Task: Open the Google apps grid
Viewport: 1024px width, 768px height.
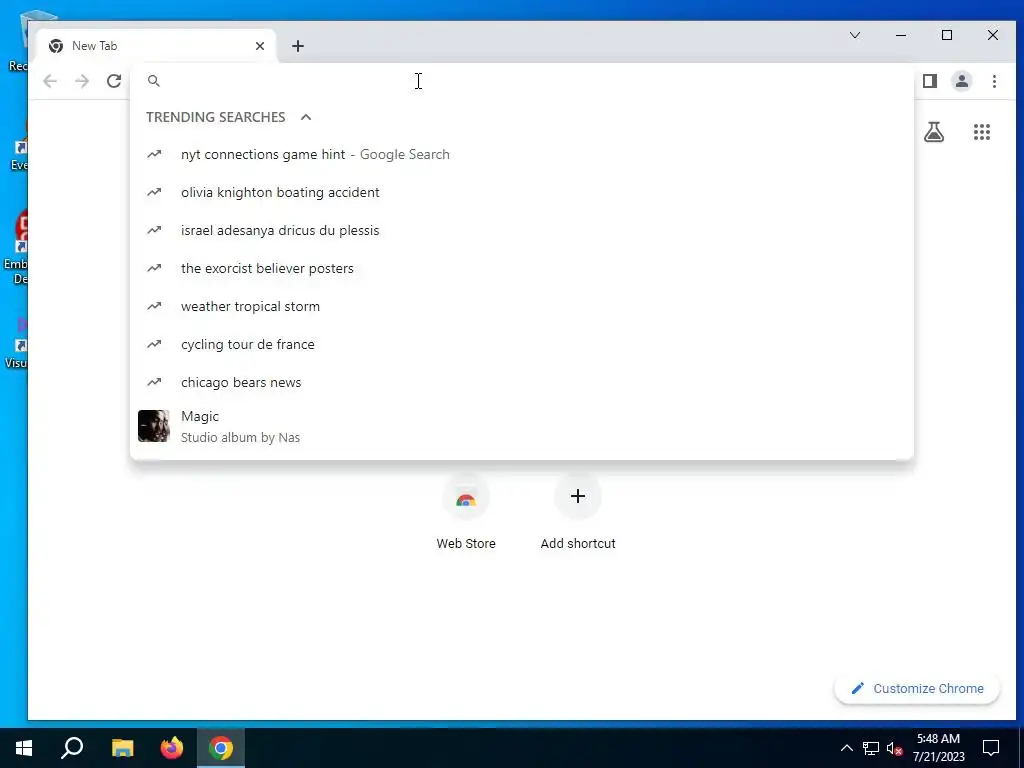Action: click(x=982, y=132)
